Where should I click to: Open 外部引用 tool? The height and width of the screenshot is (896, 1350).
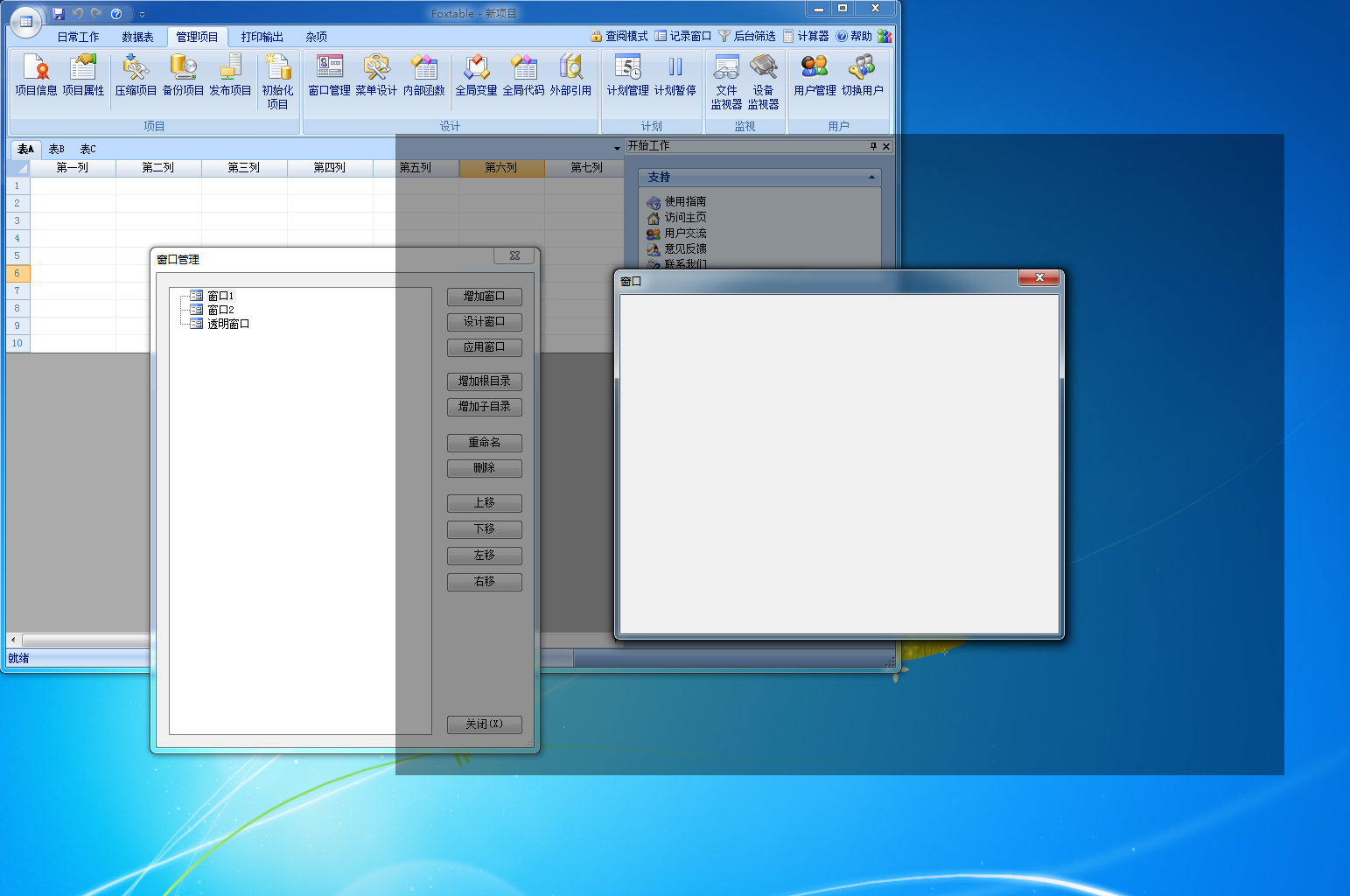point(570,75)
